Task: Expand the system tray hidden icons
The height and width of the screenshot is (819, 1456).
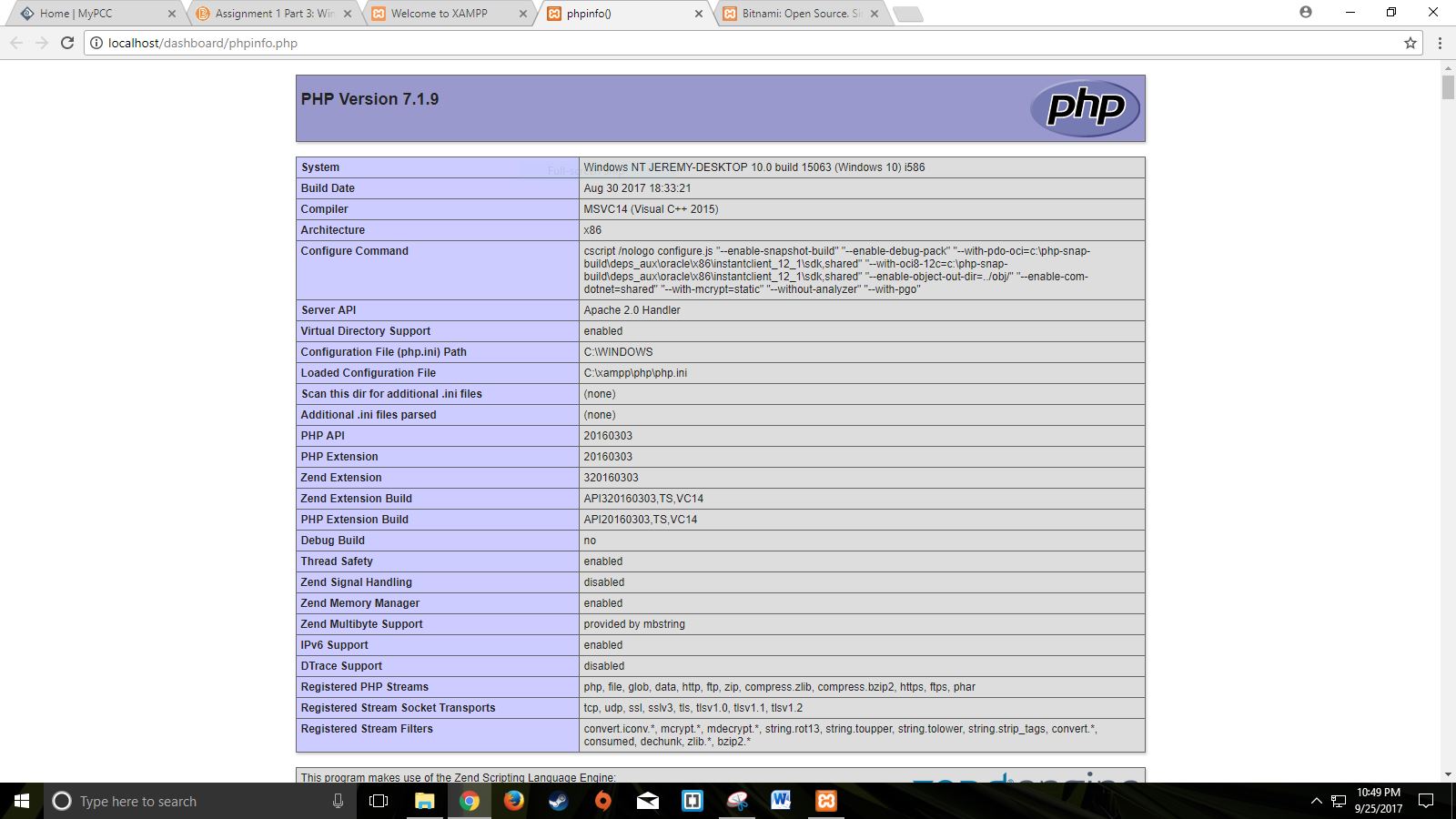Action: (x=1316, y=801)
